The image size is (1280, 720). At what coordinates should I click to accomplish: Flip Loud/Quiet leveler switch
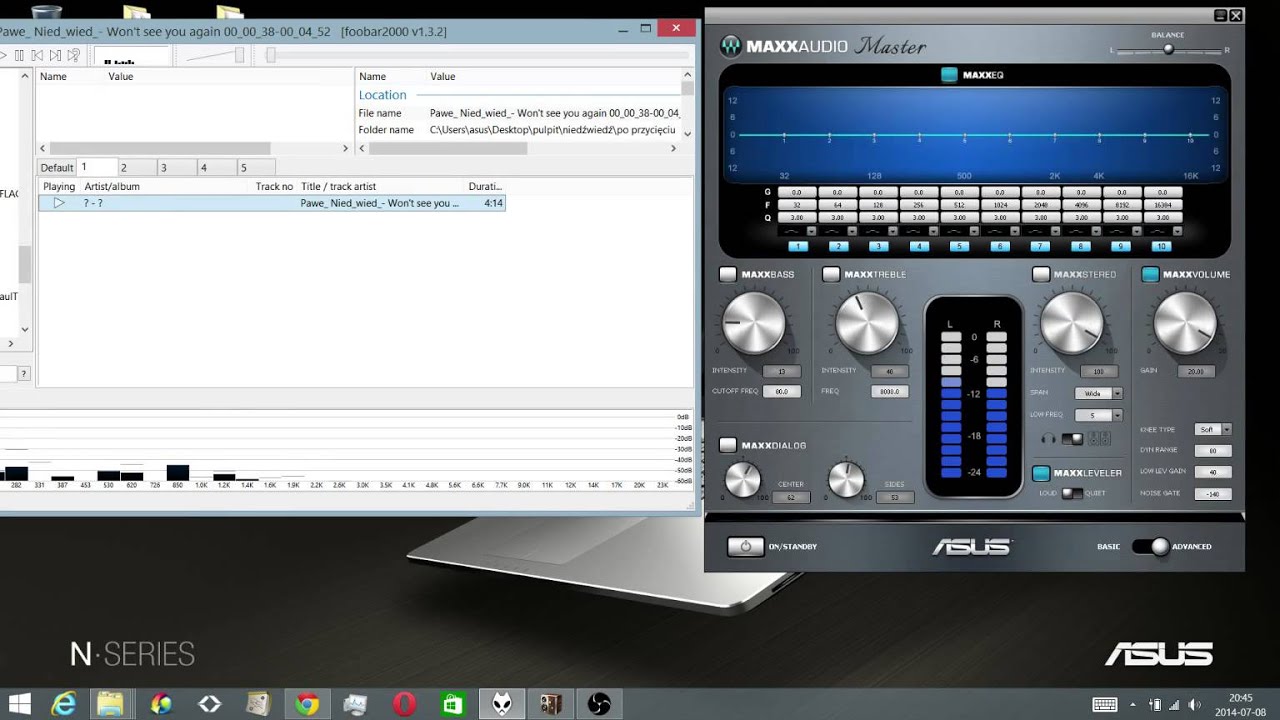tap(1072, 493)
